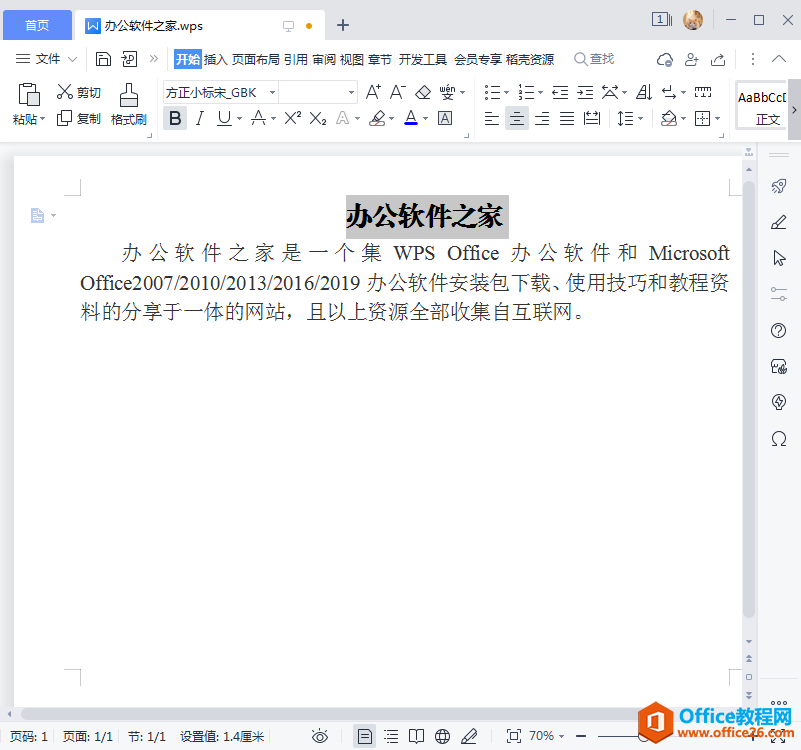The height and width of the screenshot is (750, 801).
Task: Align text to the right
Action: [541, 119]
